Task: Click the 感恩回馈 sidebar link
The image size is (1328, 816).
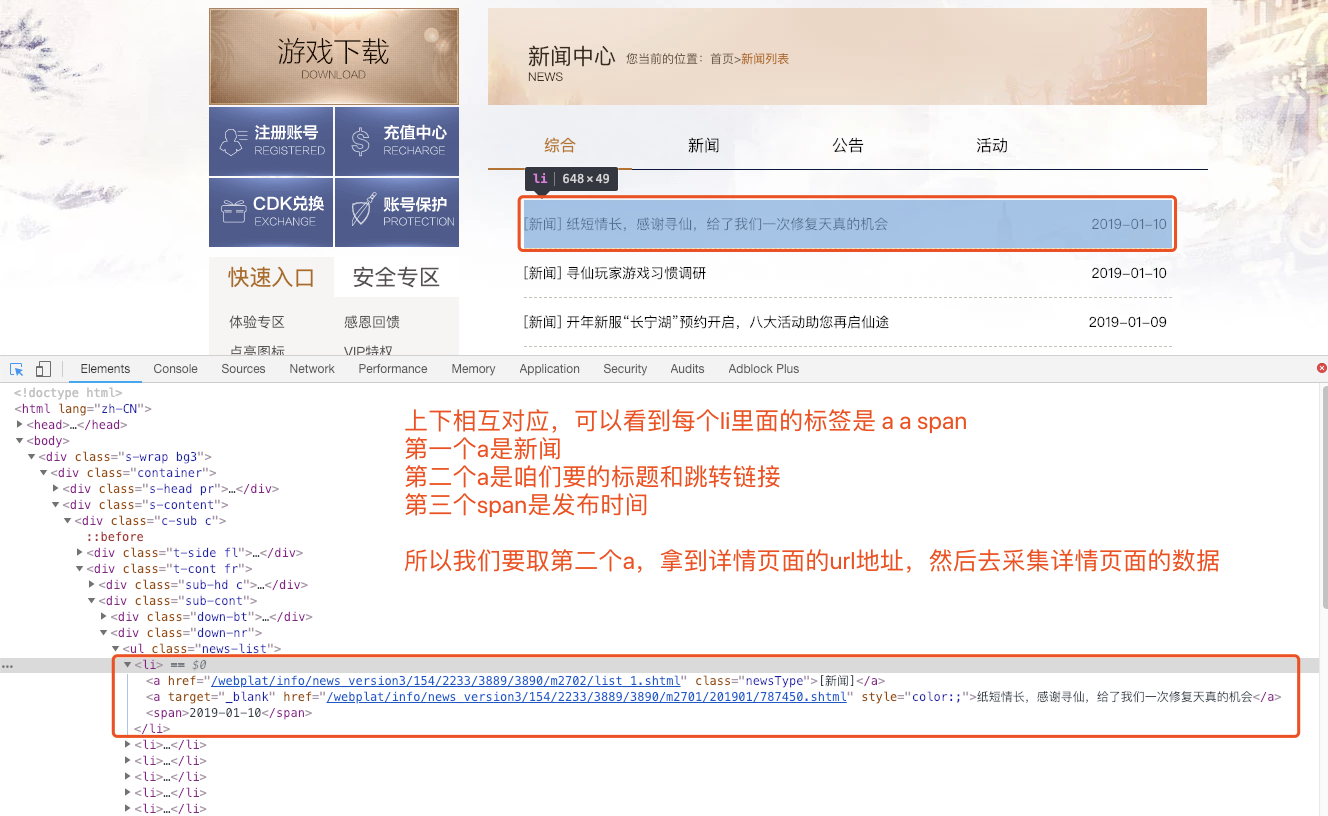Action: (372, 322)
